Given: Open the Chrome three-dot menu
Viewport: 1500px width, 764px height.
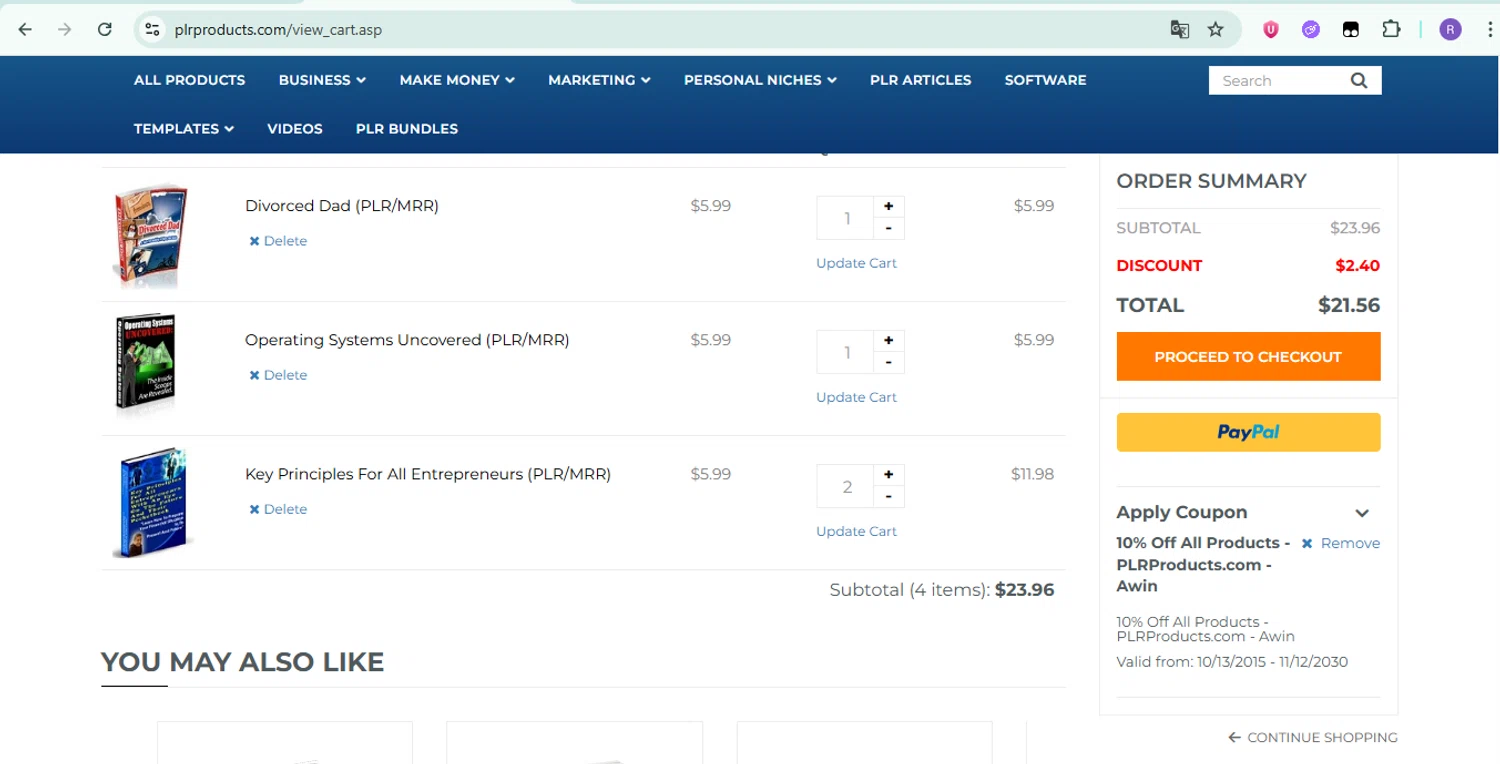Looking at the screenshot, I should [x=1490, y=29].
